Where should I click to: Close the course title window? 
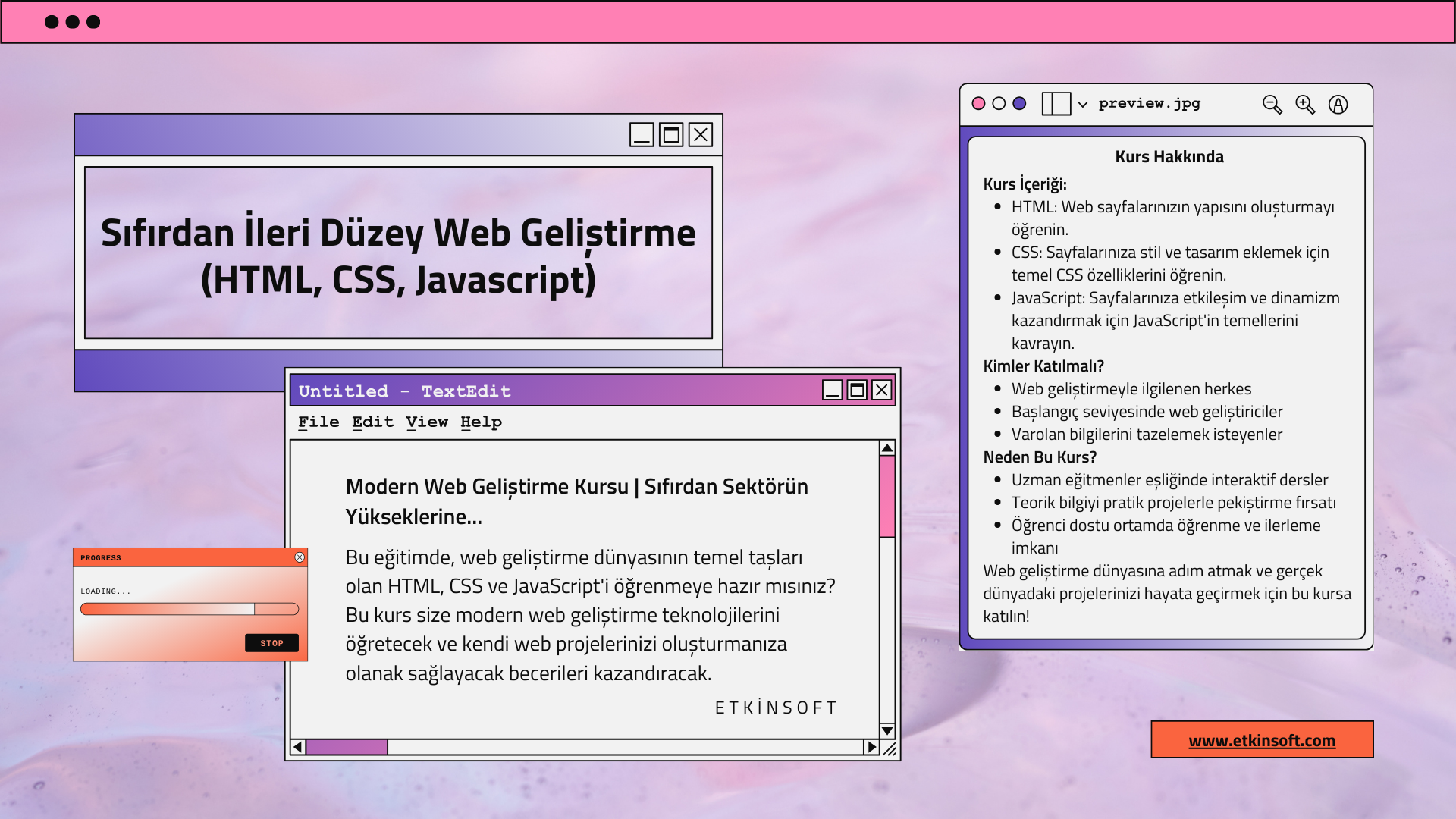pyautogui.click(x=701, y=135)
